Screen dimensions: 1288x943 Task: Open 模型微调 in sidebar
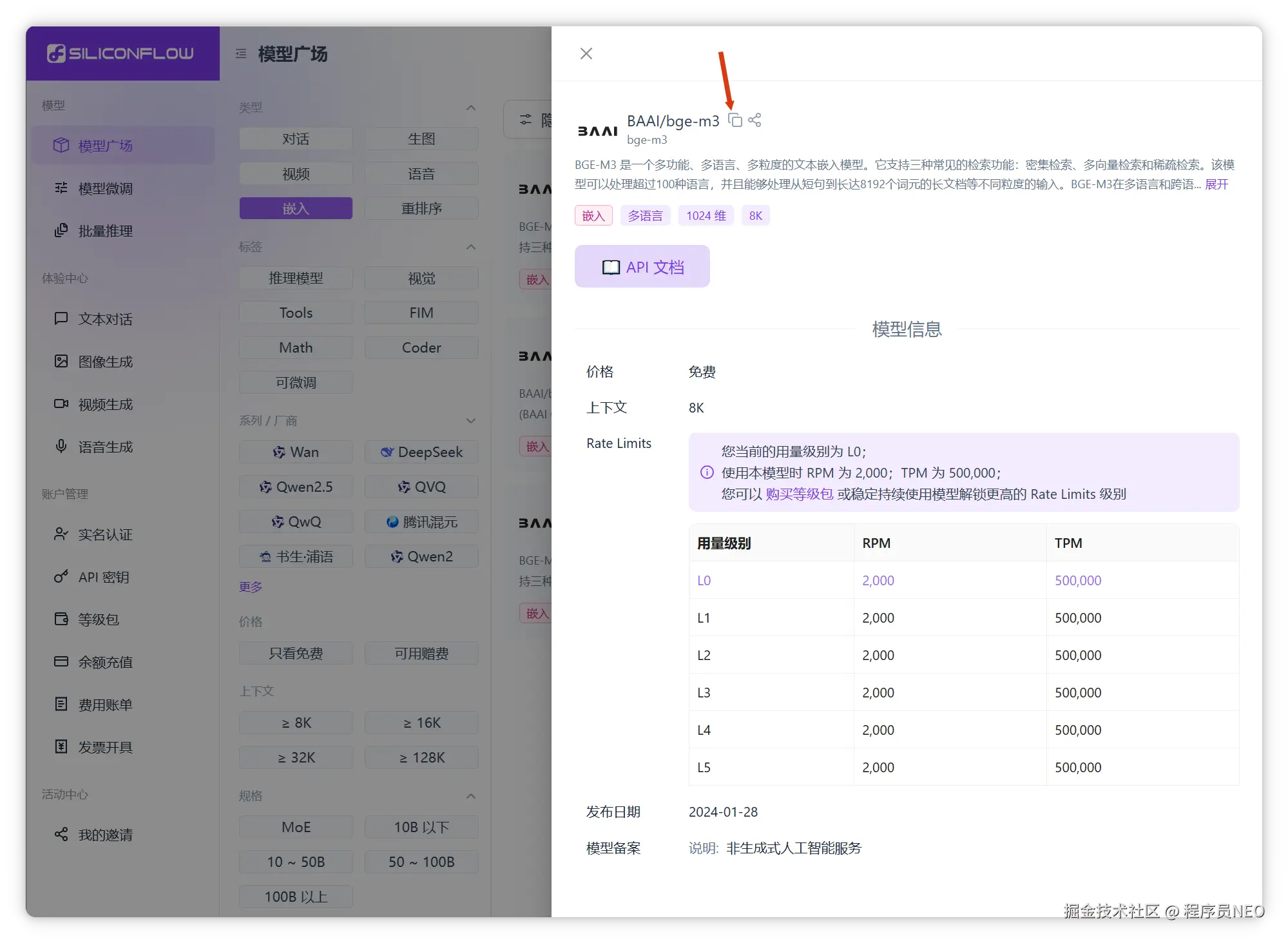(106, 188)
